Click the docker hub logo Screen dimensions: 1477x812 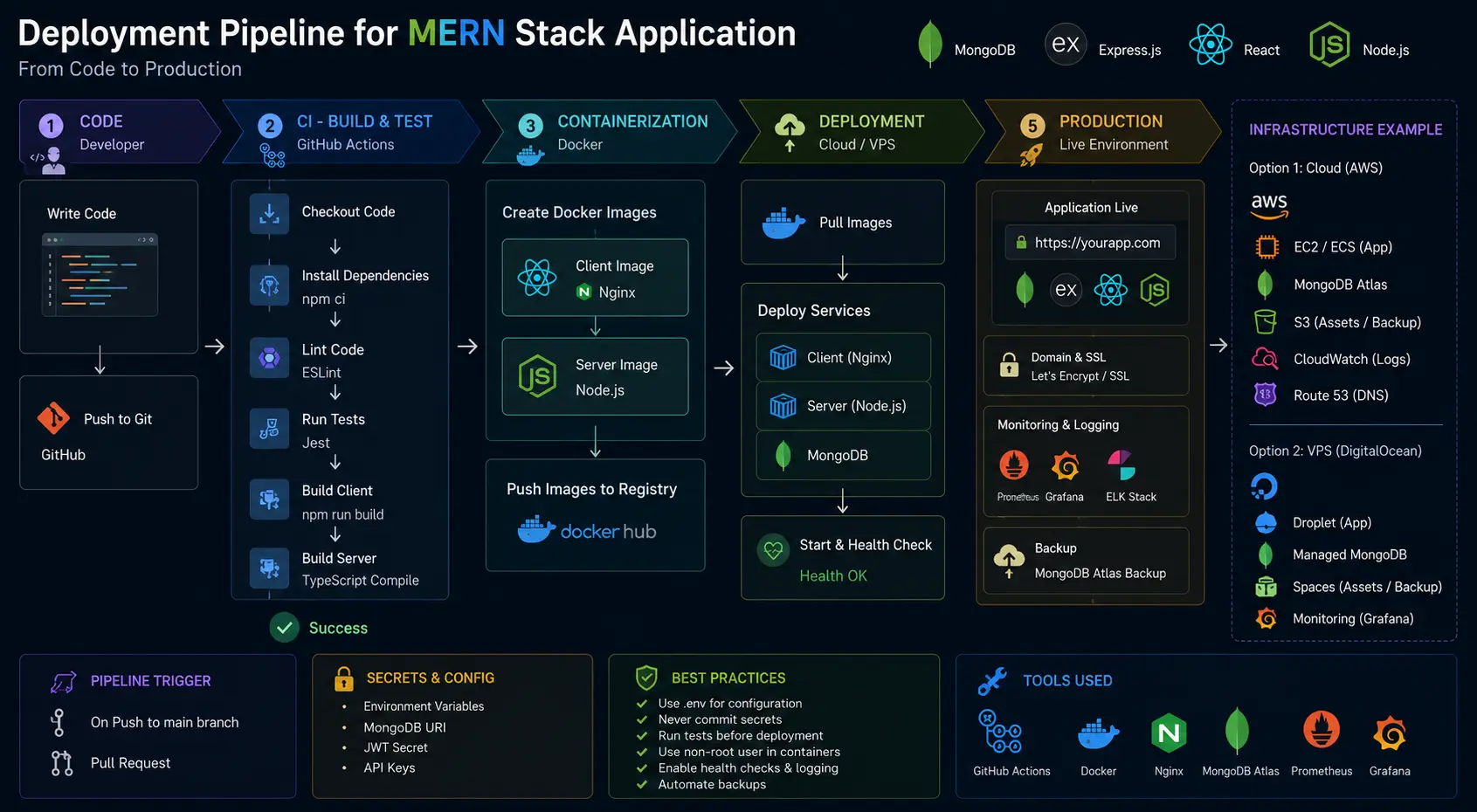point(587,530)
